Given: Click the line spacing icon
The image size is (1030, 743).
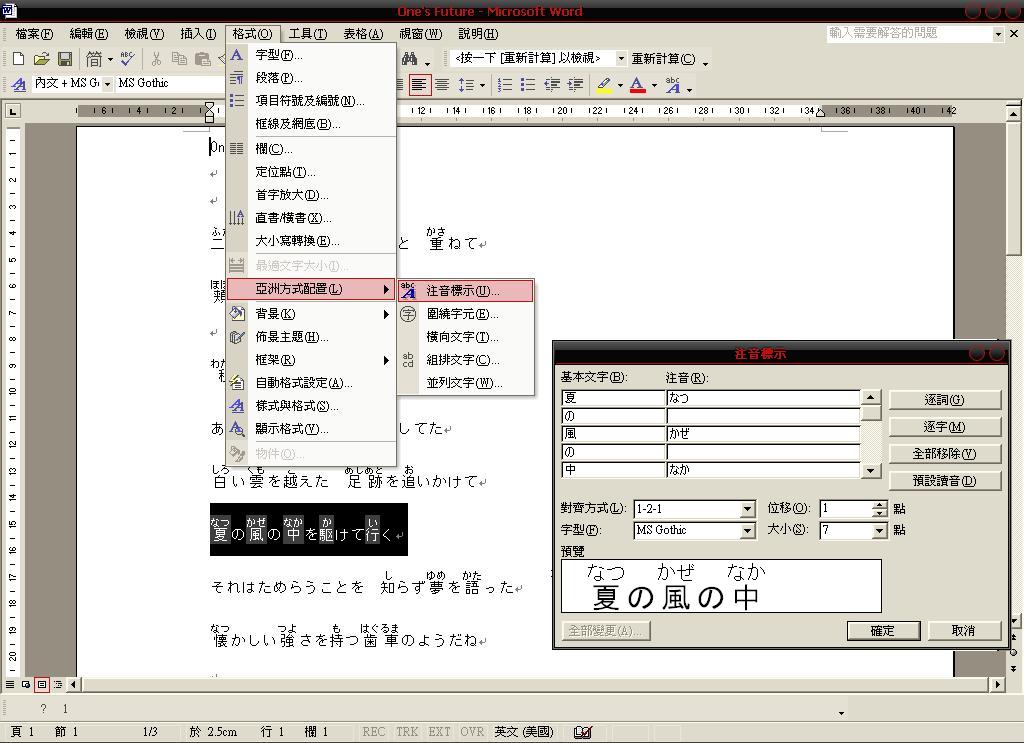Looking at the screenshot, I should [466, 84].
